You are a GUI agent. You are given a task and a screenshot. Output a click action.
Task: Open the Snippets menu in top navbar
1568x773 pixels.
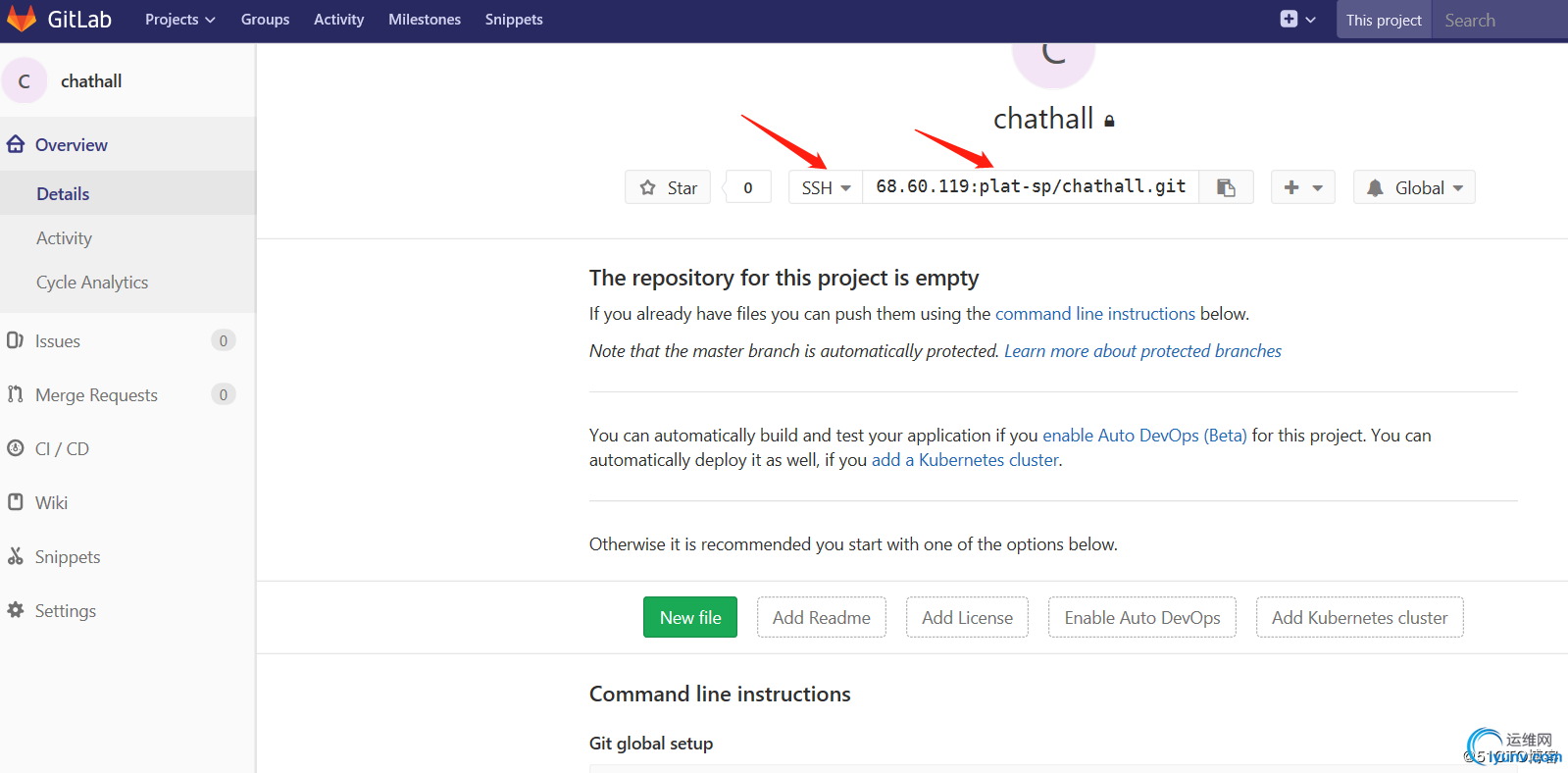pos(514,20)
